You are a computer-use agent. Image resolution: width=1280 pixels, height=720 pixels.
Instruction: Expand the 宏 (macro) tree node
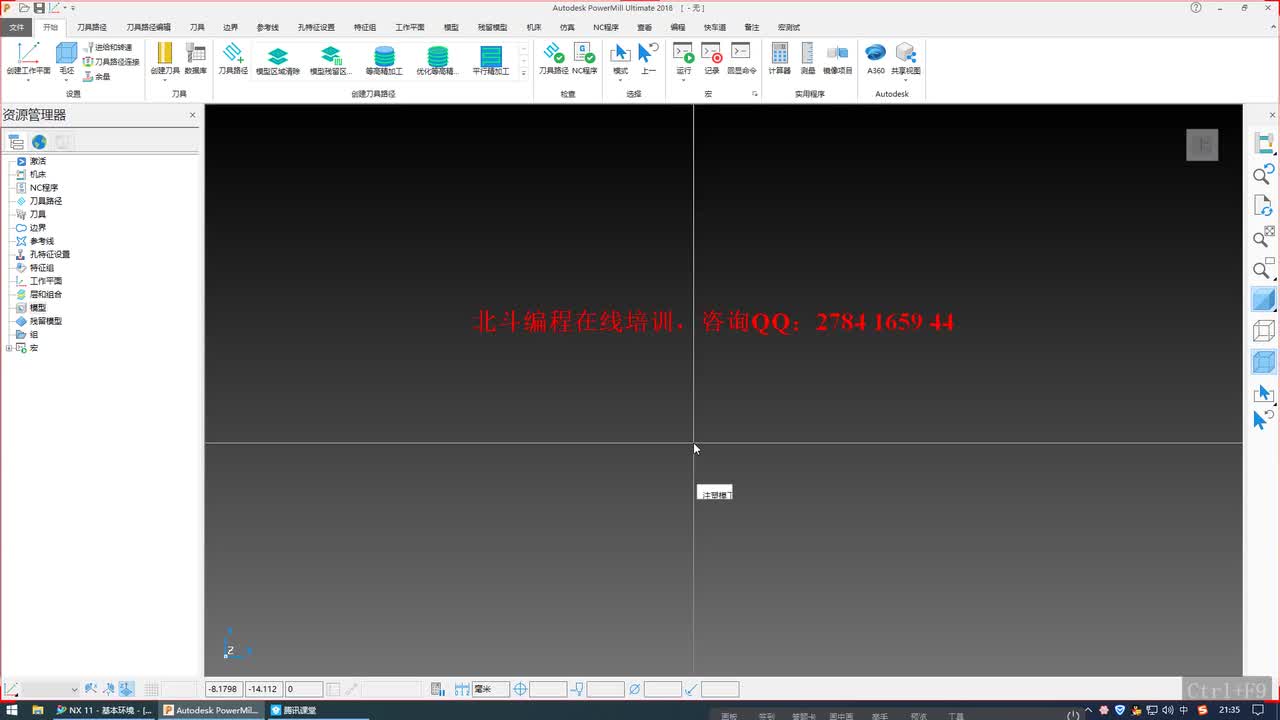[9, 348]
